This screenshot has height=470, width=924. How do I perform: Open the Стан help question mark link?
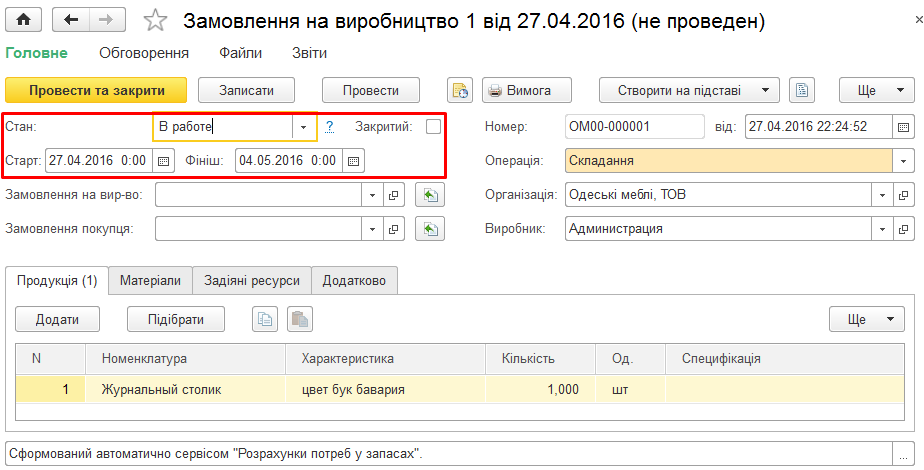[x=329, y=127]
